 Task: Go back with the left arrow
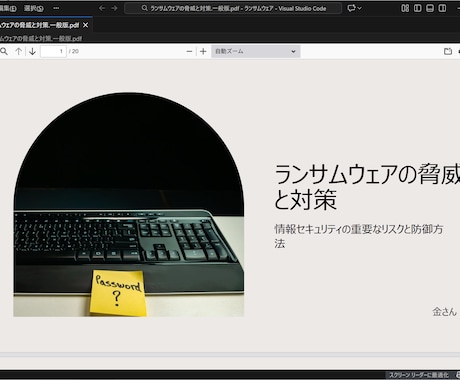point(102,8)
